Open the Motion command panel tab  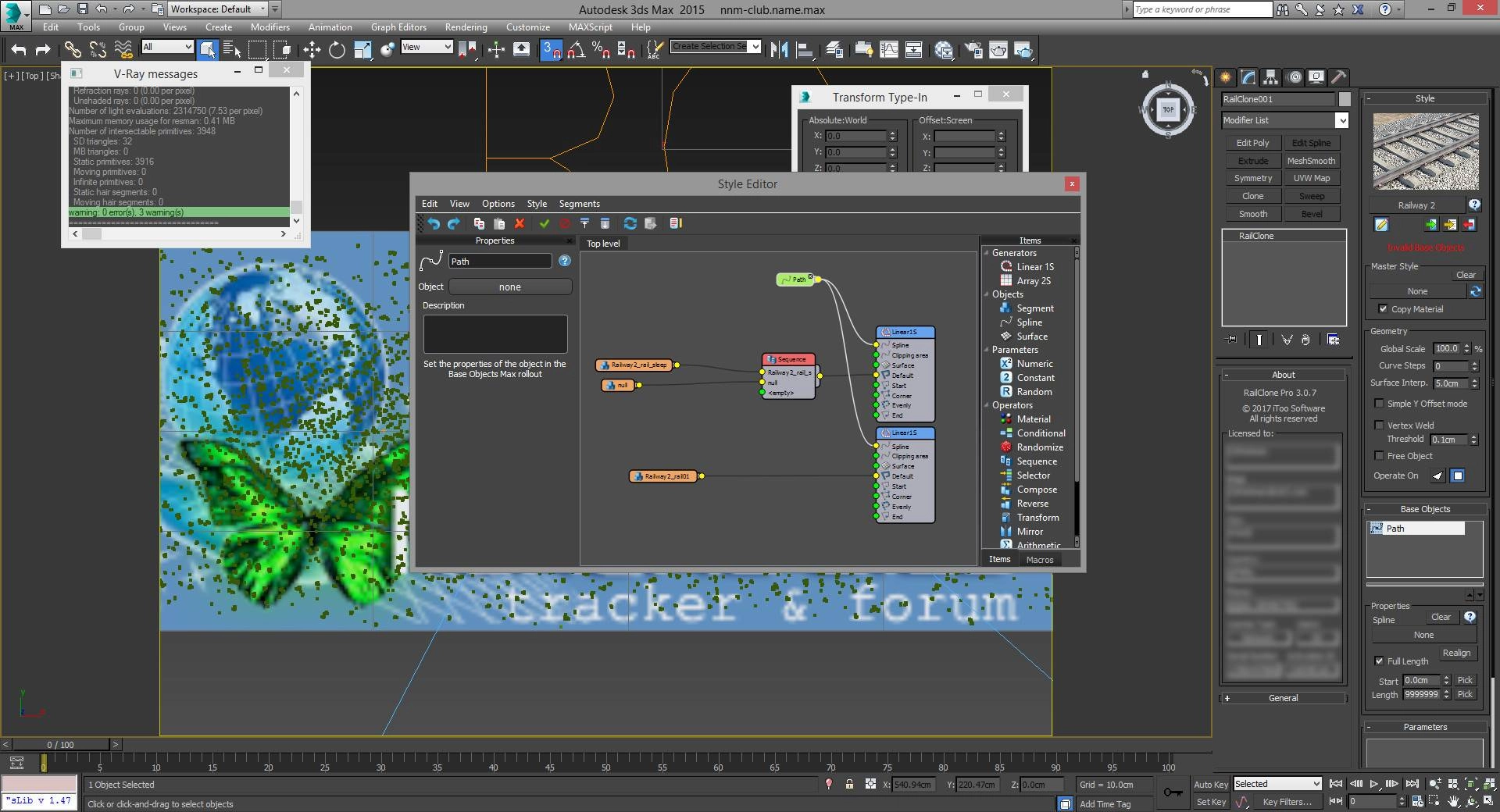pos(1295,77)
